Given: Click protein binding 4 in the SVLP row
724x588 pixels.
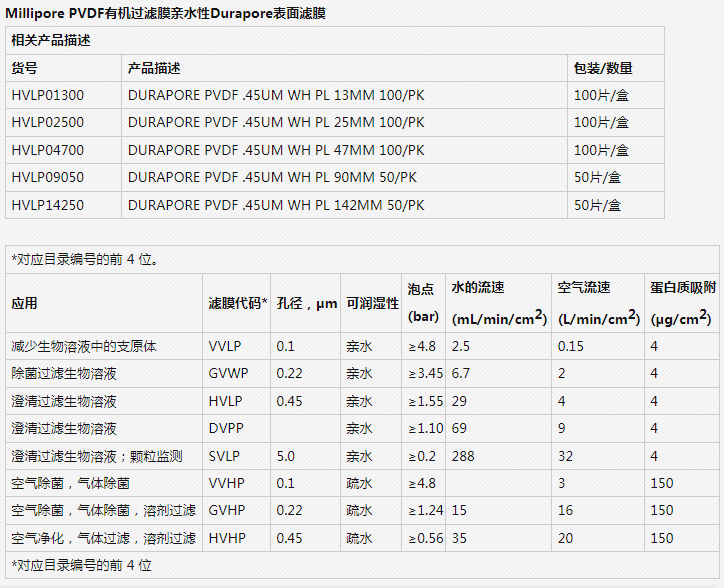Looking at the screenshot, I should pyautogui.click(x=654, y=456).
